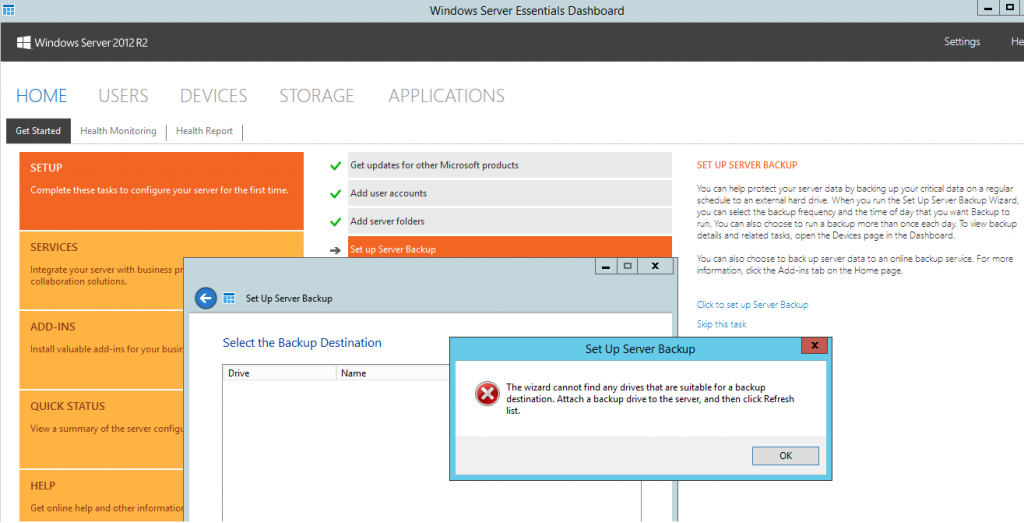1024x523 pixels.
Task: Follow 'Click to set up Server Backup' link
Action: [752, 305]
